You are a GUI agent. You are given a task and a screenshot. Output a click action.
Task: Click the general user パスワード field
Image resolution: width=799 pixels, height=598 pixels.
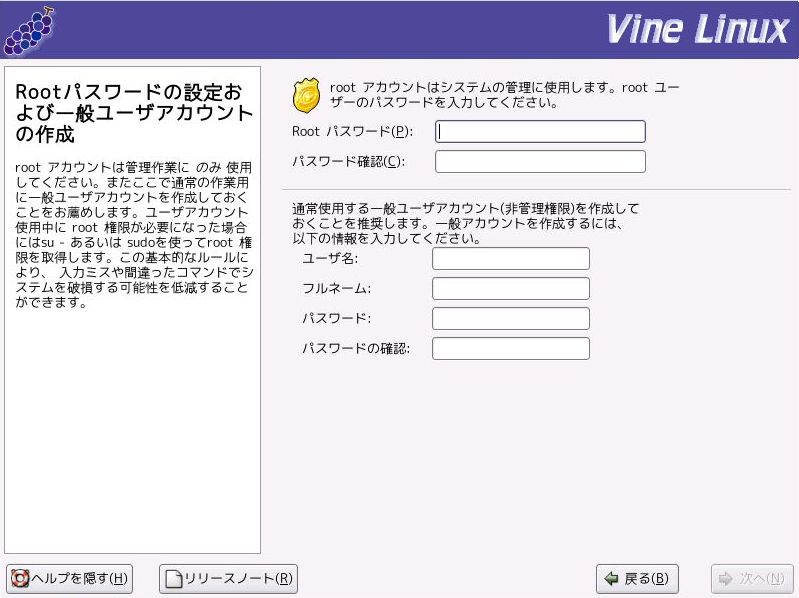click(511, 318)
